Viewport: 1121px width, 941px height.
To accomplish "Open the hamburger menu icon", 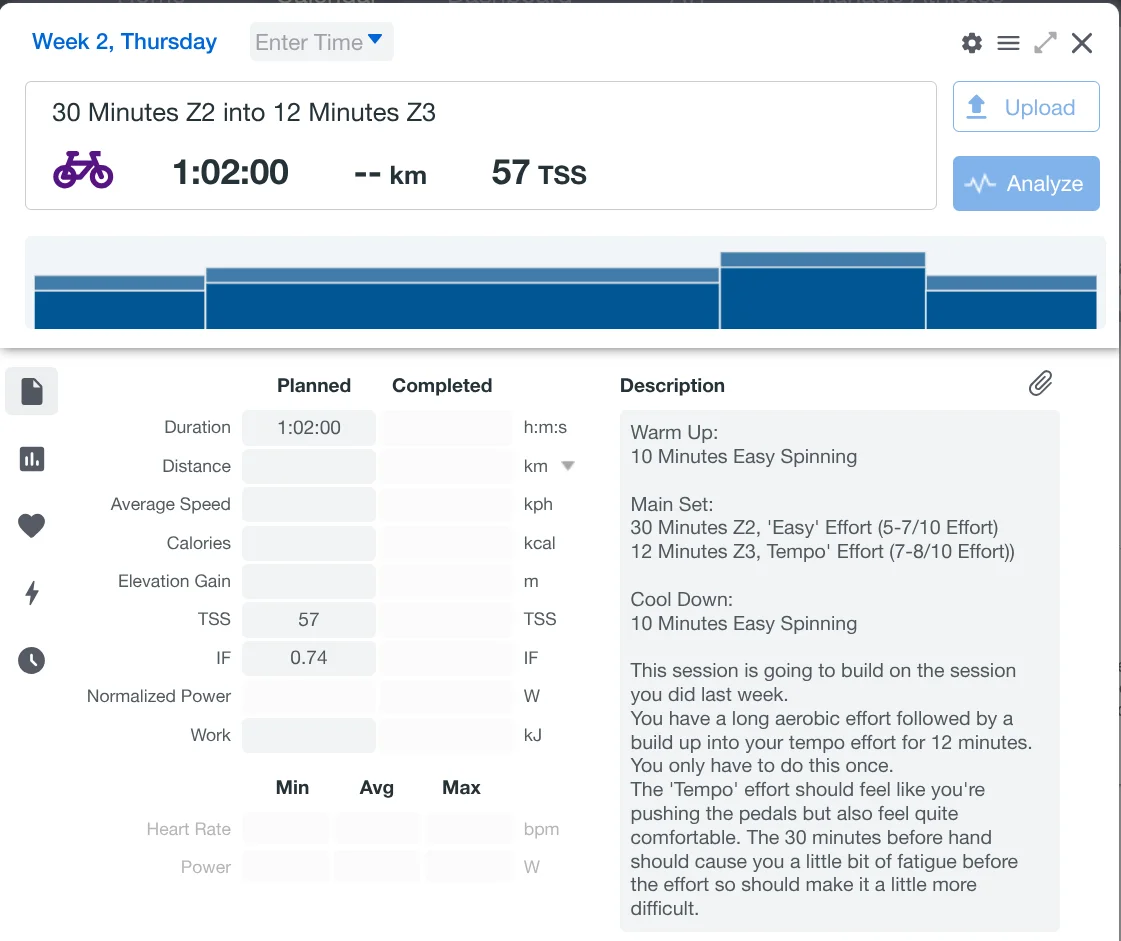I will pyautogui.click(x=1008, y=43).
